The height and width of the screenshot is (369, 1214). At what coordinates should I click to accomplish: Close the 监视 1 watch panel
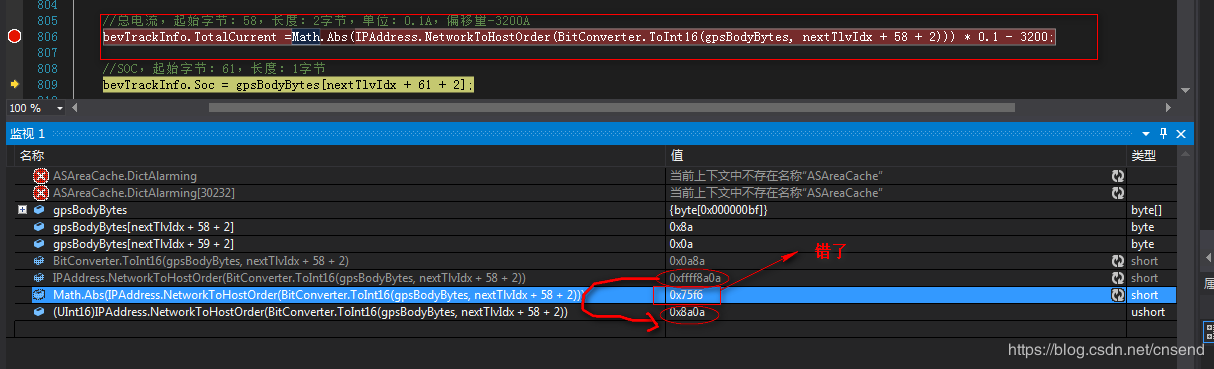[1181, 133]
